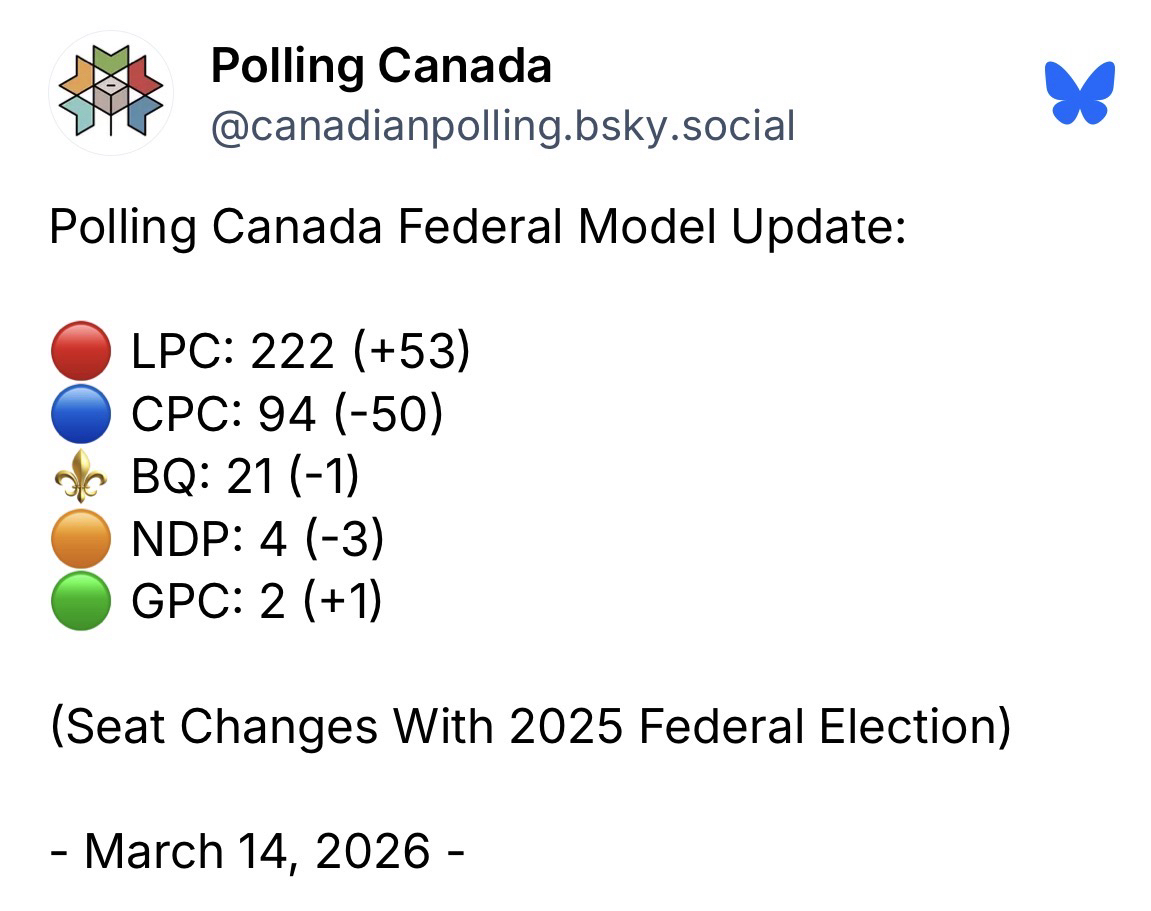
Task: Click the fleur-de-lis emoji beside BQ
Action: (79, 476)
